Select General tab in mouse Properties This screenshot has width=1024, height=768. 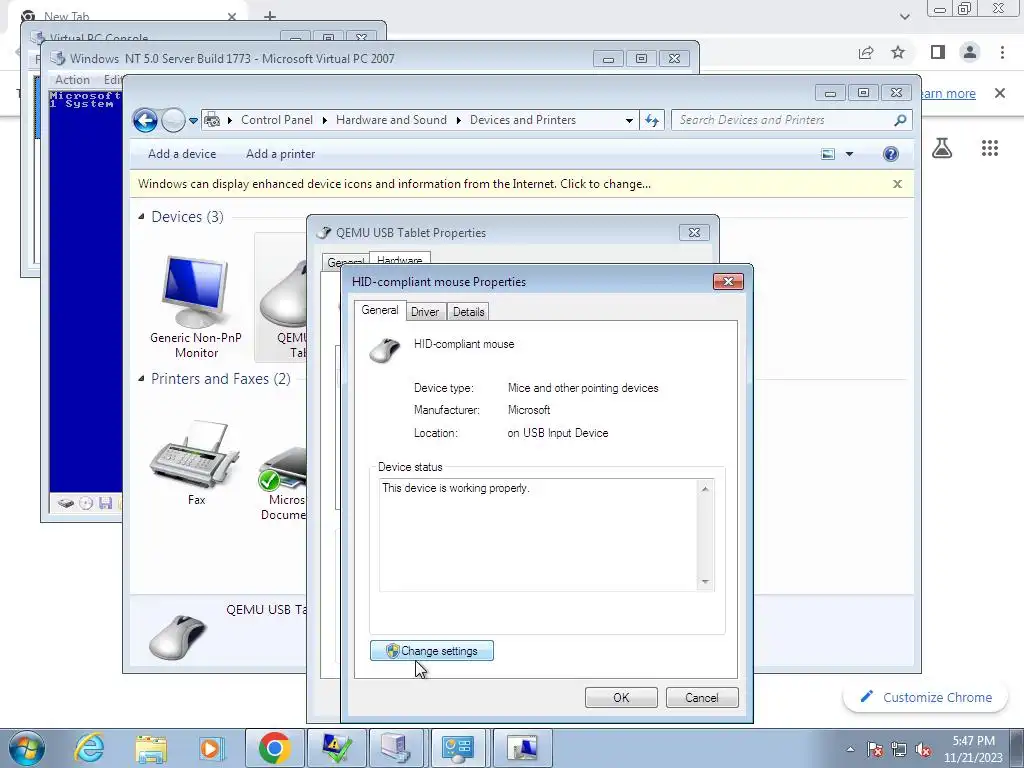(379, 310)
